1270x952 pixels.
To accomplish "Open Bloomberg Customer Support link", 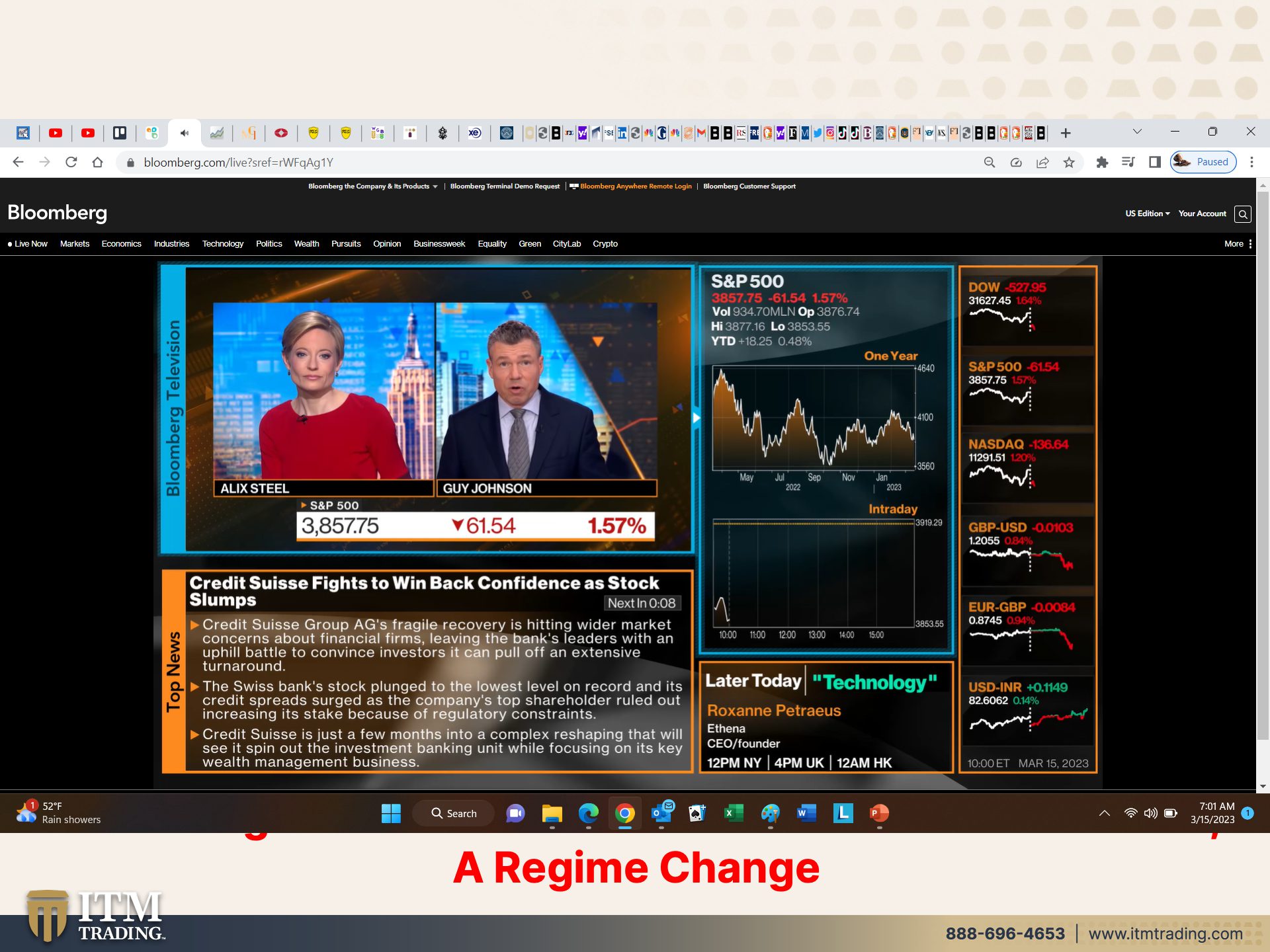I will click(x=749, y=186).
